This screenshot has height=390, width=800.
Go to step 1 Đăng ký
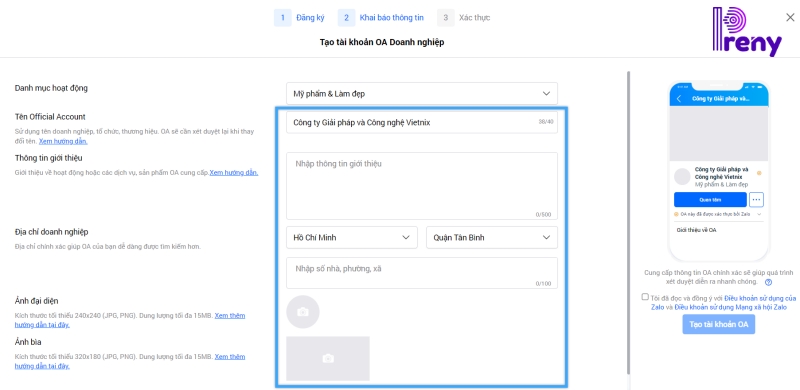(x=300, y=17)
